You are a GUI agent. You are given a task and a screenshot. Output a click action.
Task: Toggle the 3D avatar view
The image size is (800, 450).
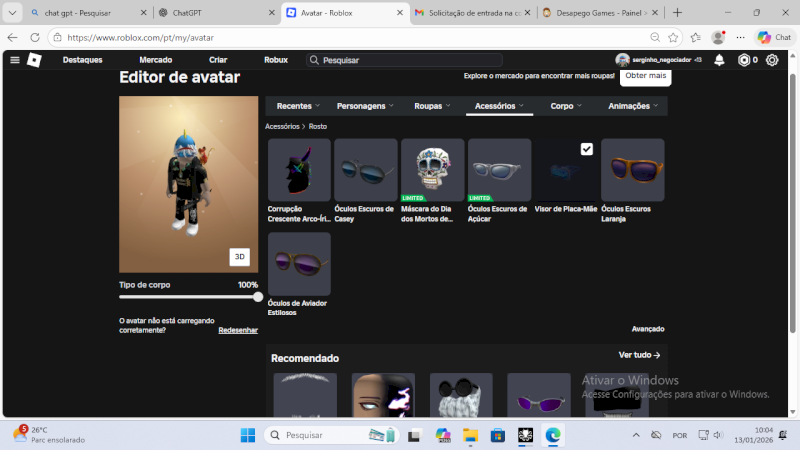pos(239,257)
